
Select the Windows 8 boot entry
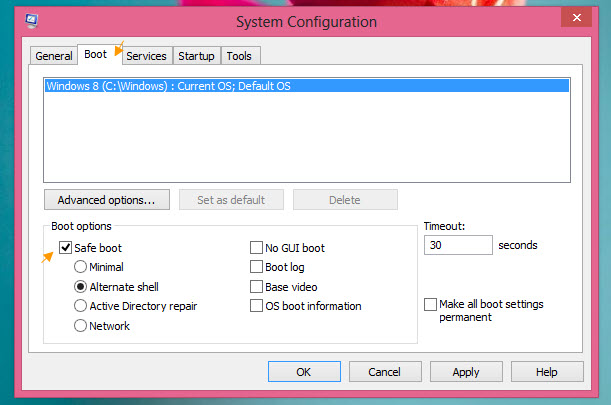[307, 86]
